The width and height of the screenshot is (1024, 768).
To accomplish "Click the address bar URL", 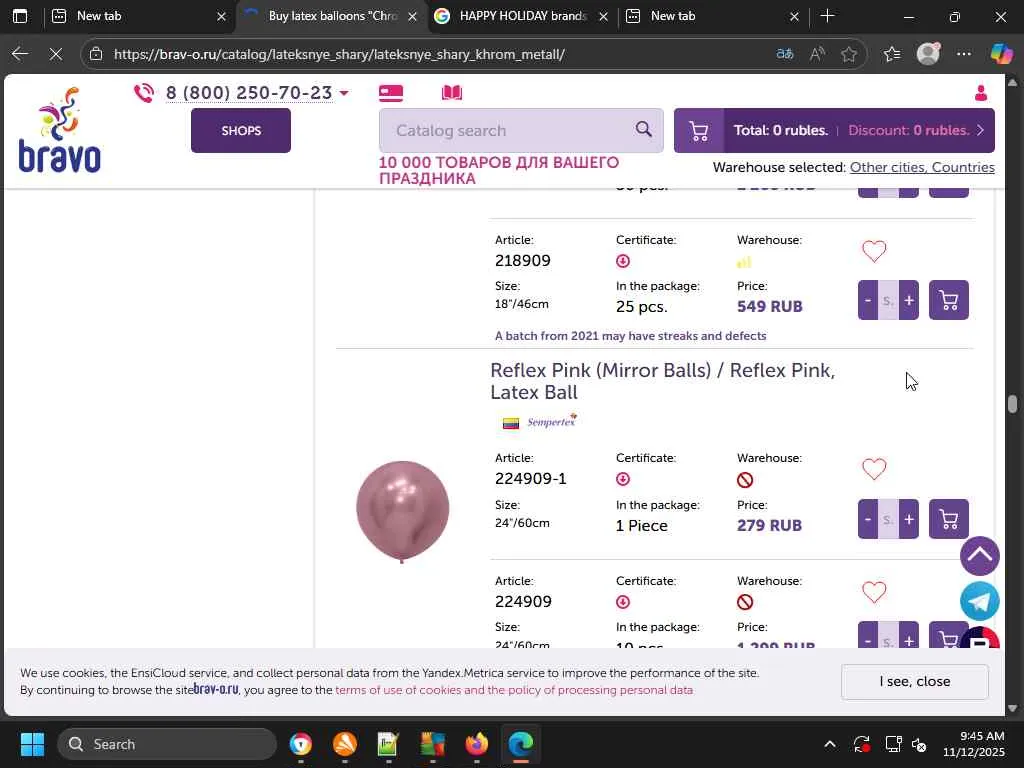I will tap(339, 54).
